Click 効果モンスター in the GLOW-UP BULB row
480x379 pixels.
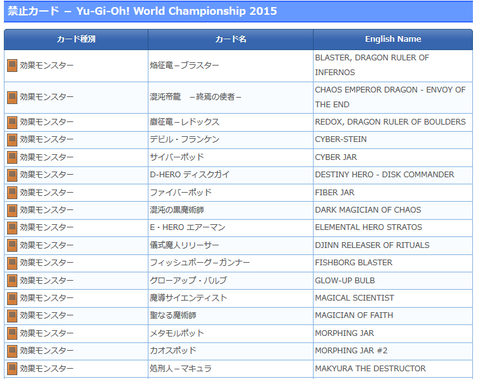tap(46, 281)
